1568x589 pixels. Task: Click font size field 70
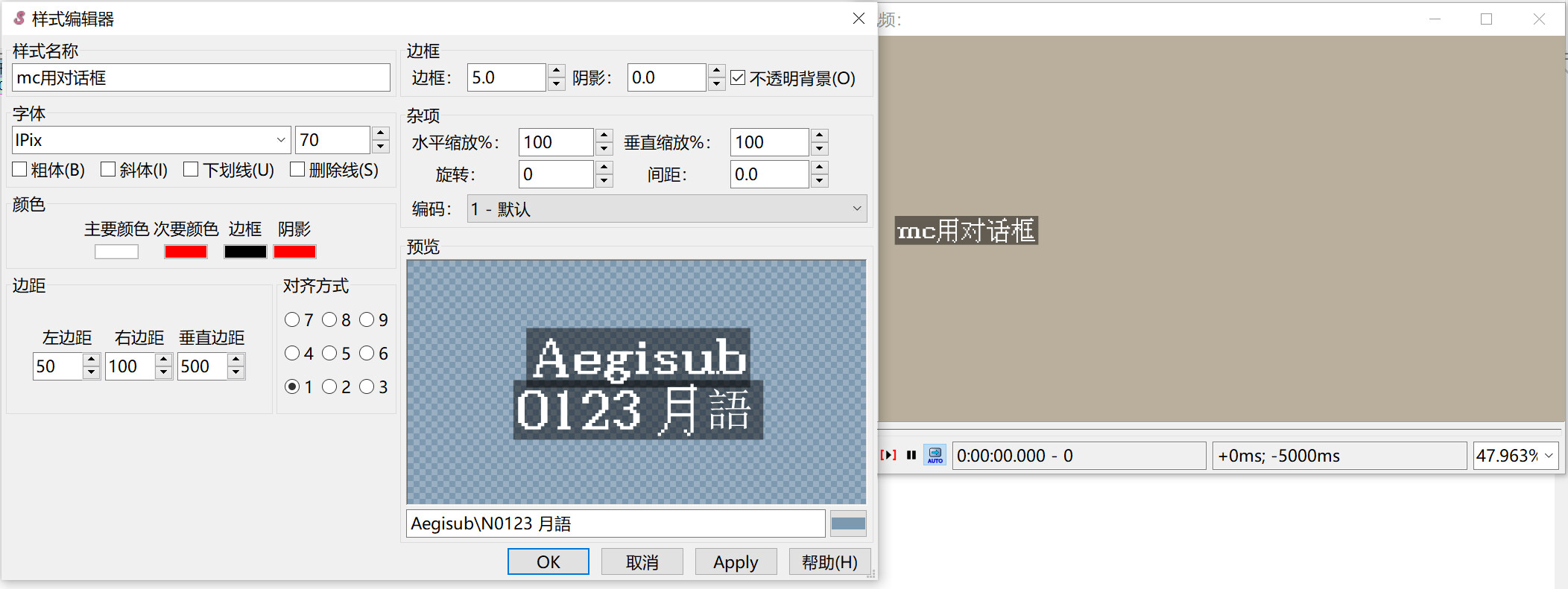(x=332, y=140)
